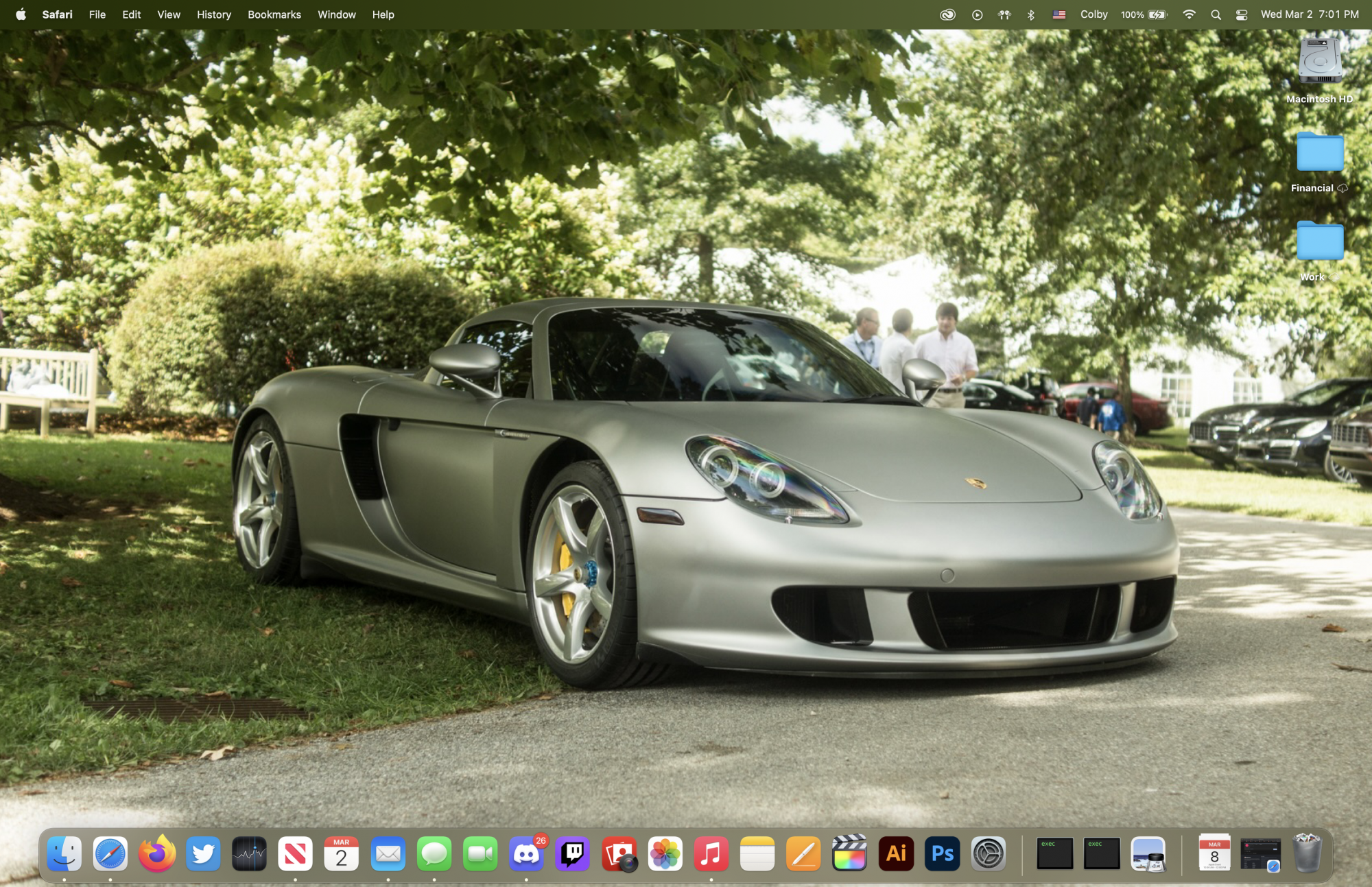This screenshot has height=887, width=1372.
Task: Open the Window menu
Action: [x=337, y=14]
